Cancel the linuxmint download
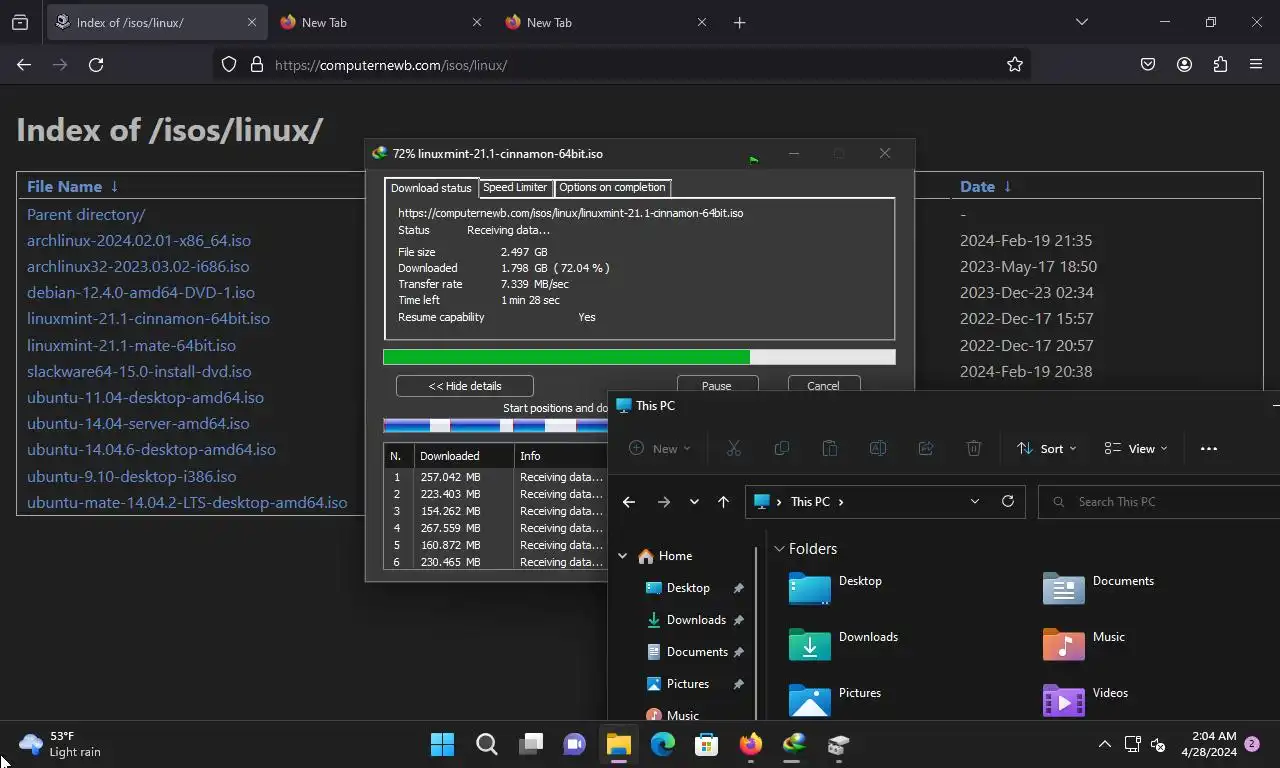 tap(823, 386)
